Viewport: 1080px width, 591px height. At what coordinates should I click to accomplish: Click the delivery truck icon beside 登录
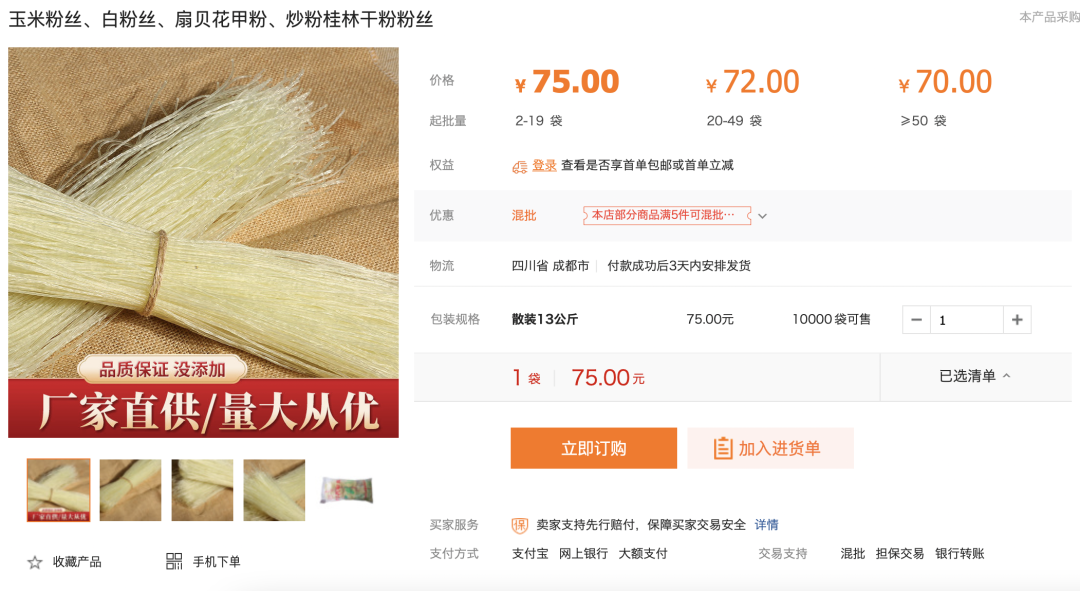(x=519, y=166)
